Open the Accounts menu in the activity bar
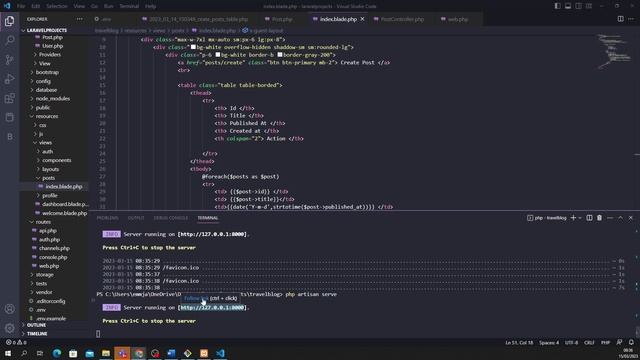The height and width of the screenshot is (360, 640). [x=9, y=309]
